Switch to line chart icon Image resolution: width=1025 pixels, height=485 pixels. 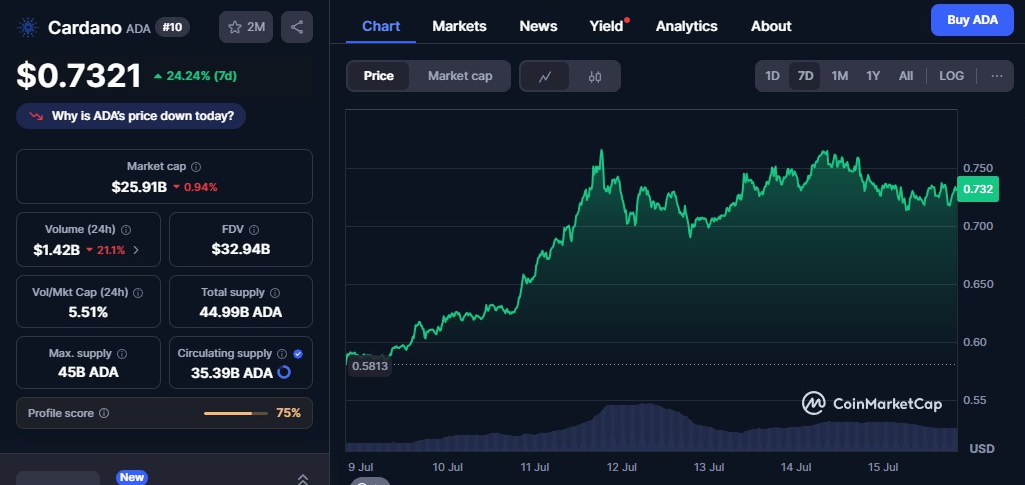point(545,76)
